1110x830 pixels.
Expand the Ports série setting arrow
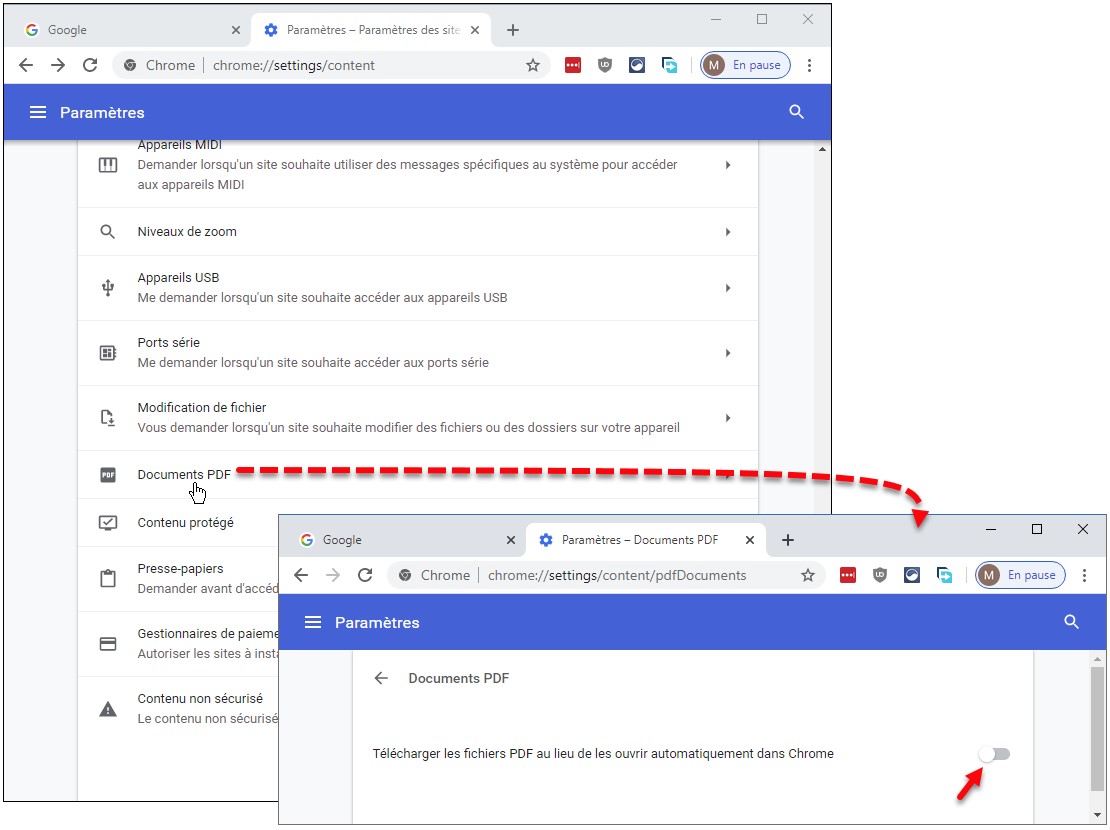tap(728, 353)
